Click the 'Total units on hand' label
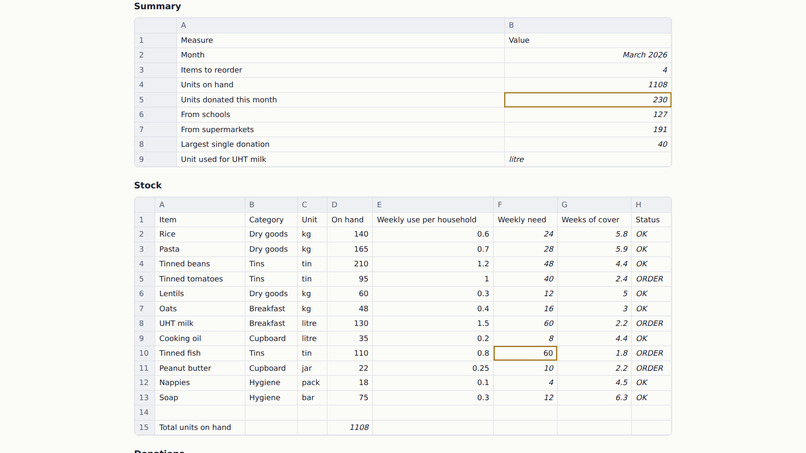The width and height of the screenshot is (806, 453). (200, 427)
